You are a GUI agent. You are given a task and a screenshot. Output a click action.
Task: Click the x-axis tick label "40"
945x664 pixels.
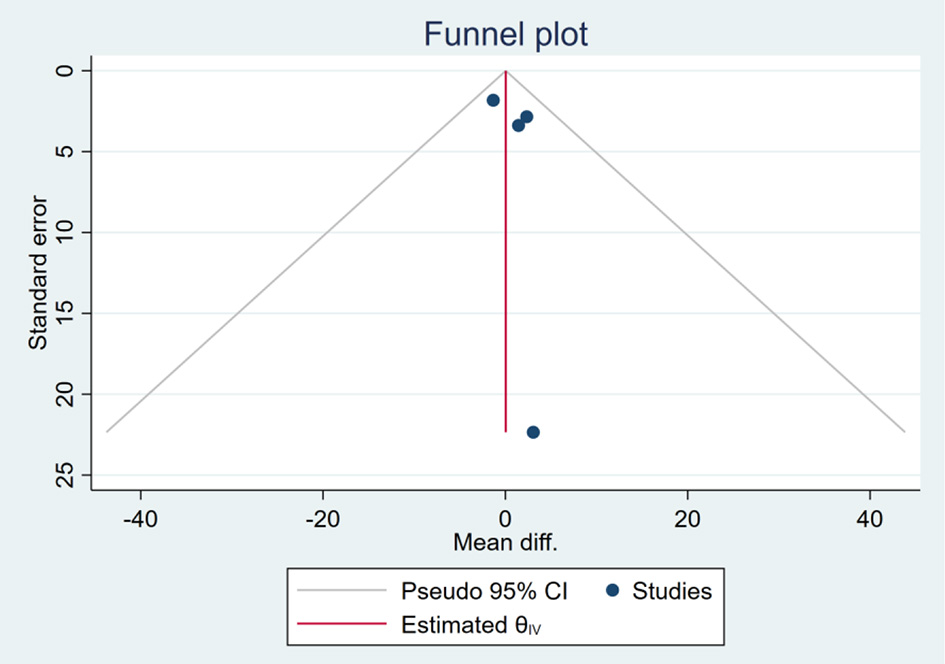pyautogui.click(x=870, y=519)
